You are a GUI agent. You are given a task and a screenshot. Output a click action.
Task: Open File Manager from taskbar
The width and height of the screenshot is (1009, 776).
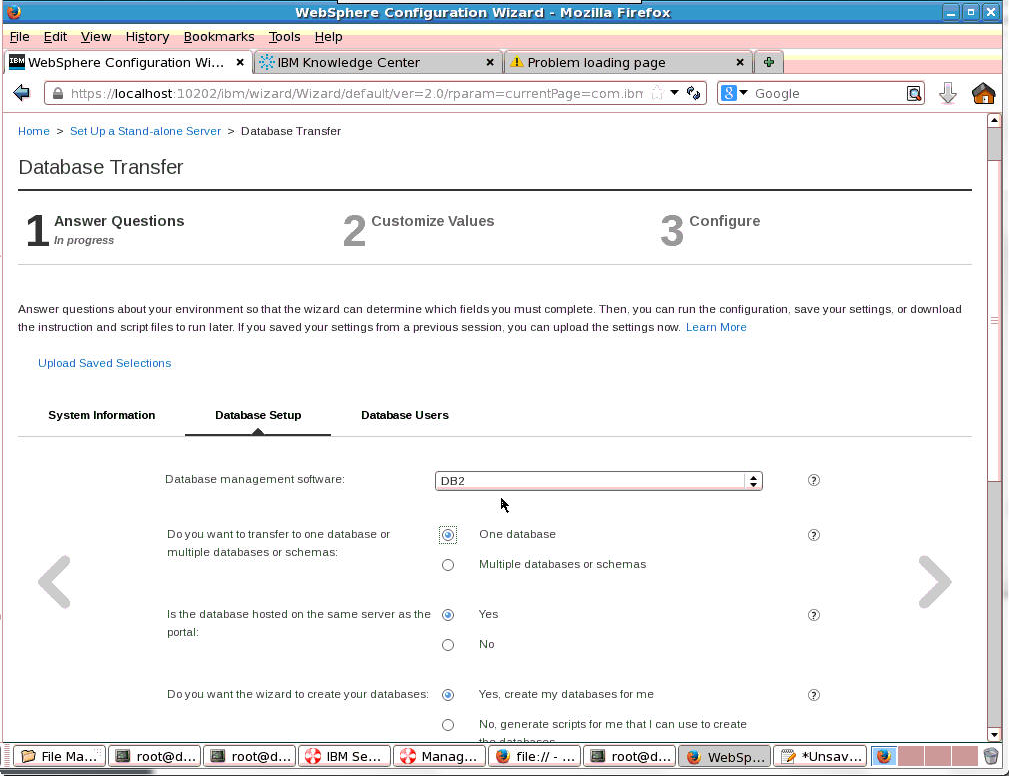point(59,756)
